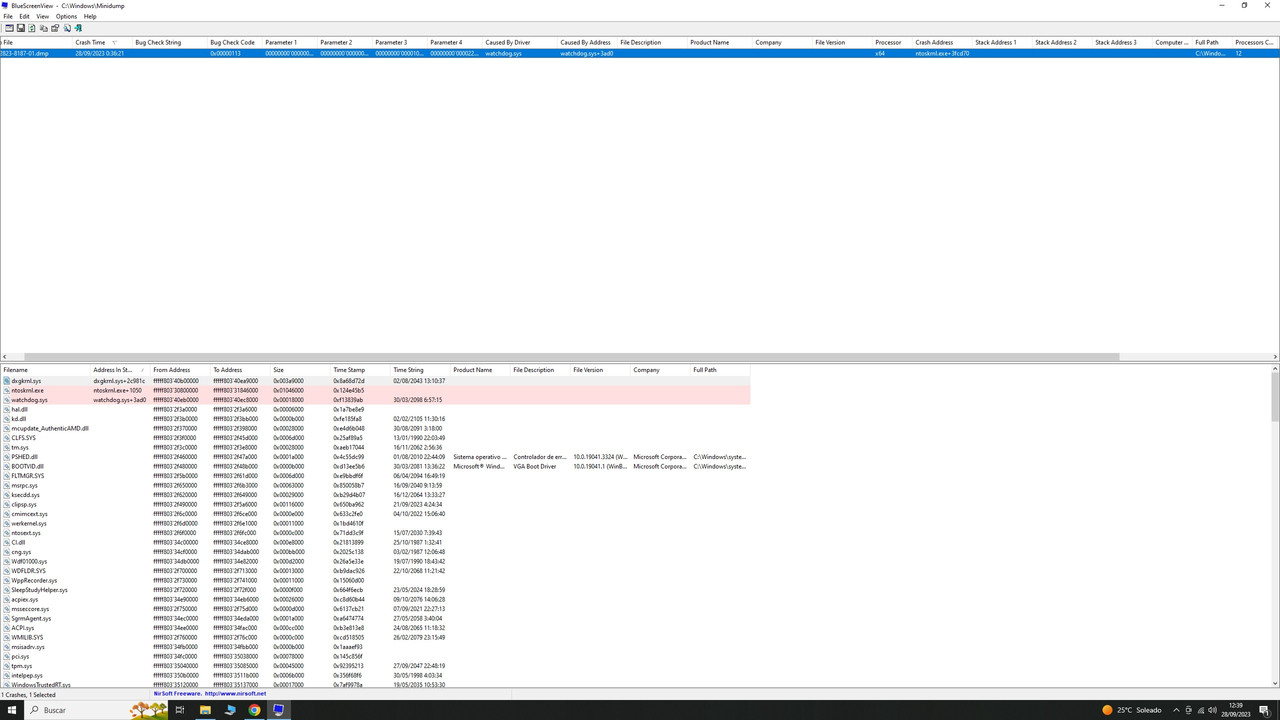Viewport: 1280px width, 720px height.
Task: Open the www.nirsoft.net link in status bar
Action: point(235,694)
